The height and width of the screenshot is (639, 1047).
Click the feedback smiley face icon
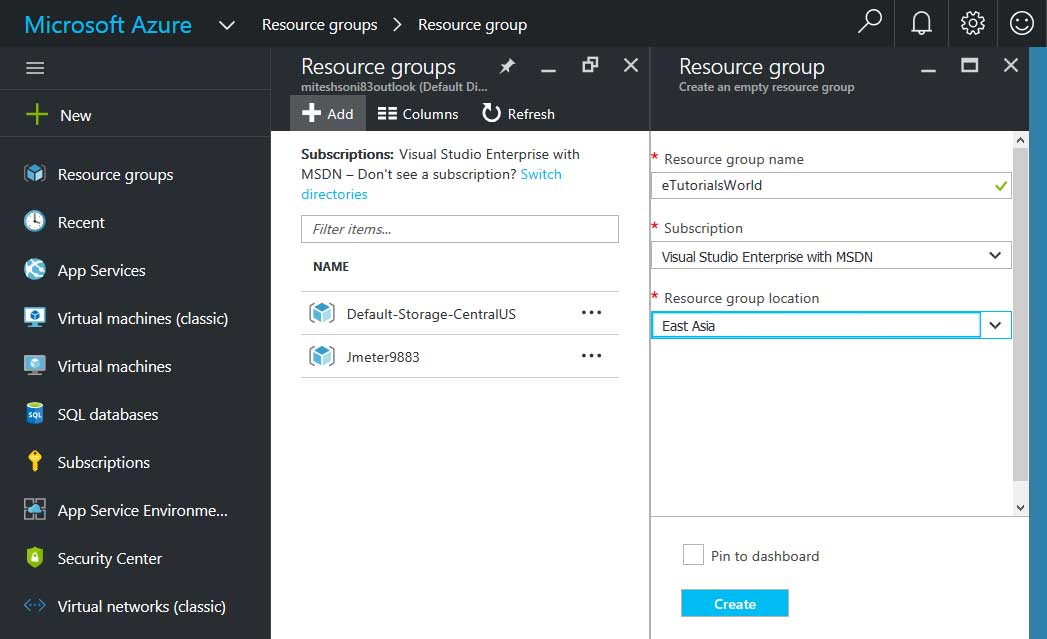click(1021, 23)
